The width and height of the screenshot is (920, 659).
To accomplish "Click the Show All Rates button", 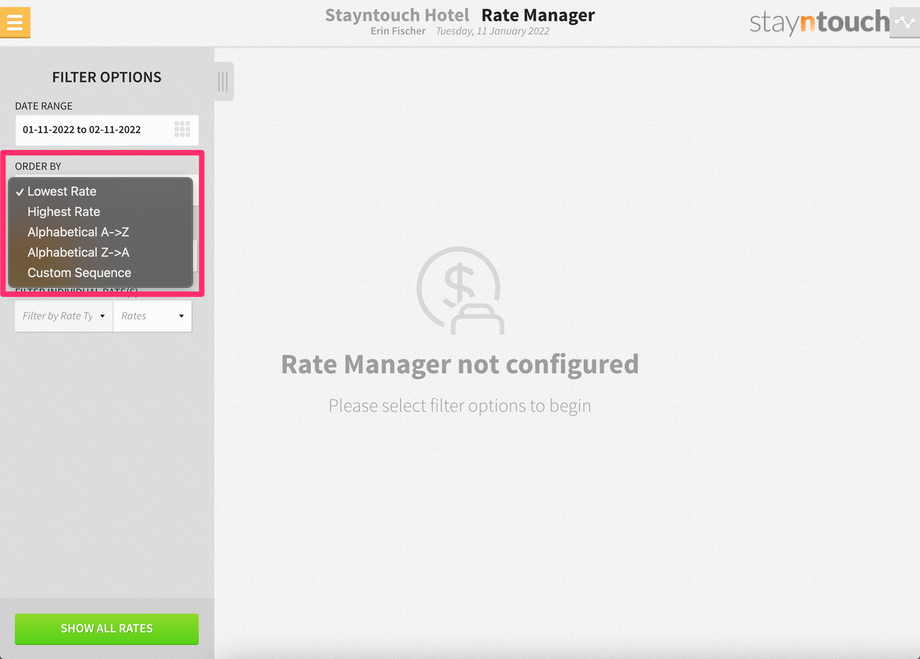I will [107, 629].
